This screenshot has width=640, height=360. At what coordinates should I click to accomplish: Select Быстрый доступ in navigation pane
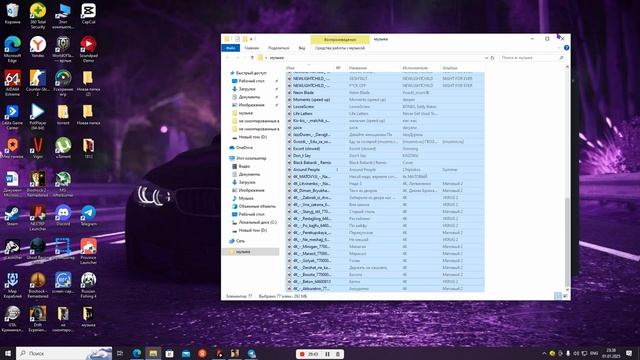(251, 73)
